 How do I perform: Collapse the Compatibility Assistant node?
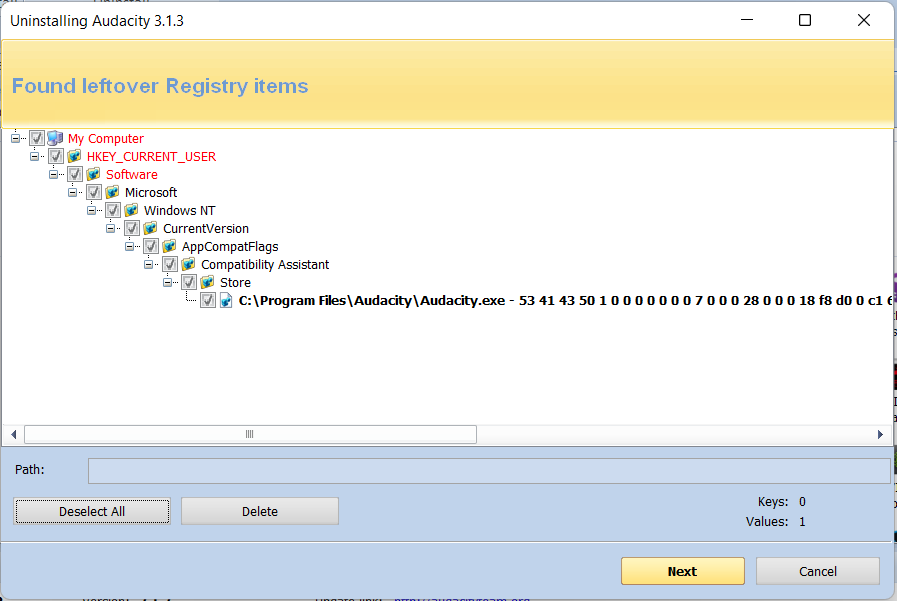point(148,264)
